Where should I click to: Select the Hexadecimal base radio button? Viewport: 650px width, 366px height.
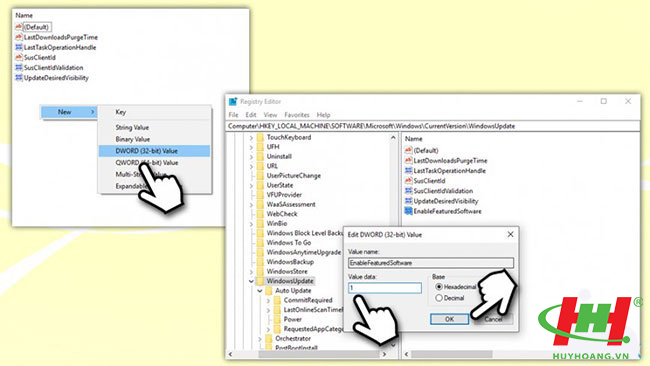pos(439,287)
